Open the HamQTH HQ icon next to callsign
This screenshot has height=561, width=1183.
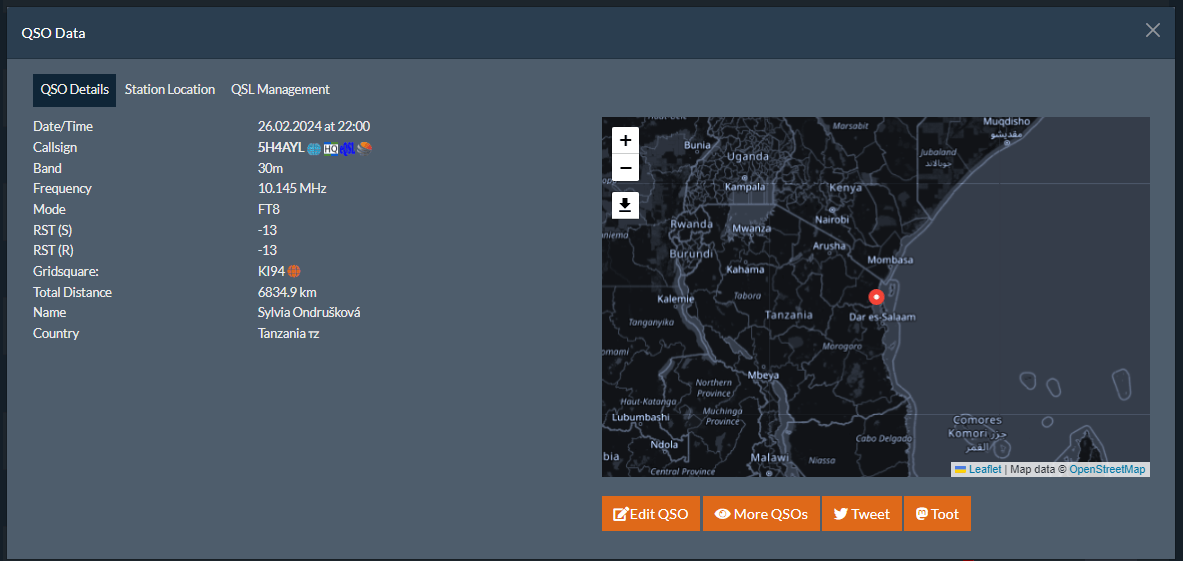330,149
